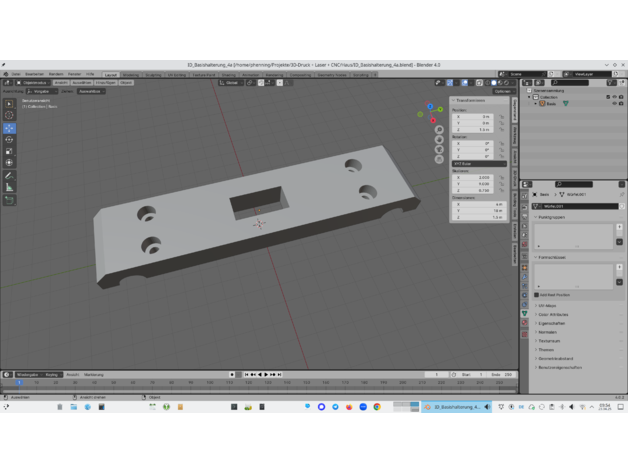
Task: Pick the Annotate tool
Action: pos(9,175)
